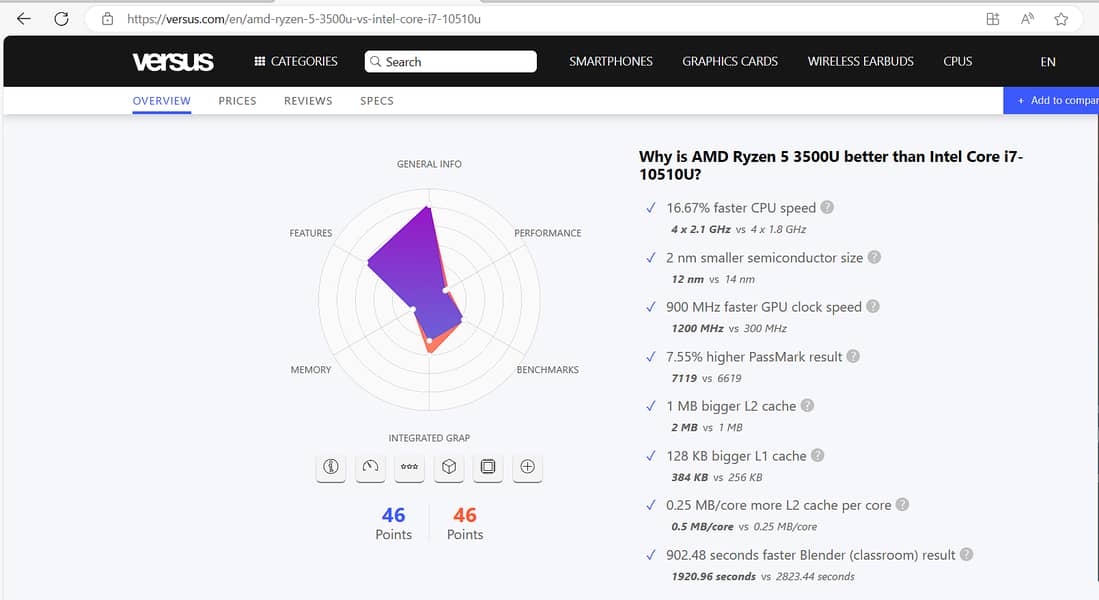Click the general info icon below the radar chart
The height and width of the screenshot is (600, 1099).
coord(331,467)
